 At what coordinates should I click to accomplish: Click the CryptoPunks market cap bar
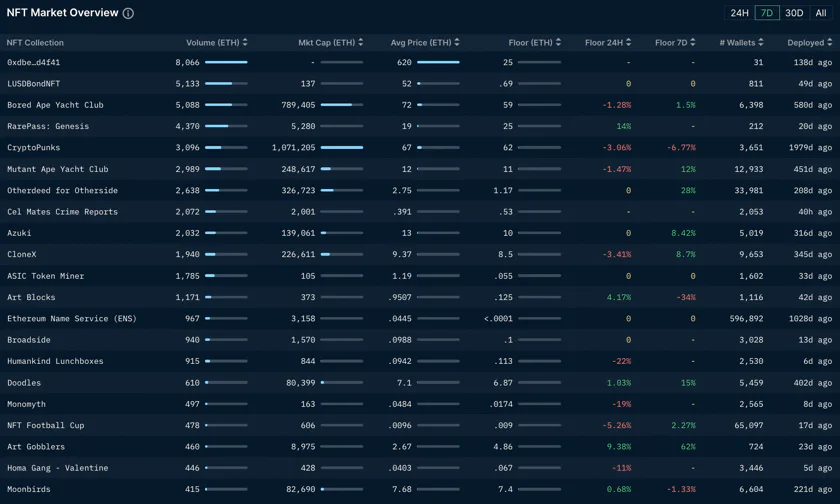pos(342,147)
